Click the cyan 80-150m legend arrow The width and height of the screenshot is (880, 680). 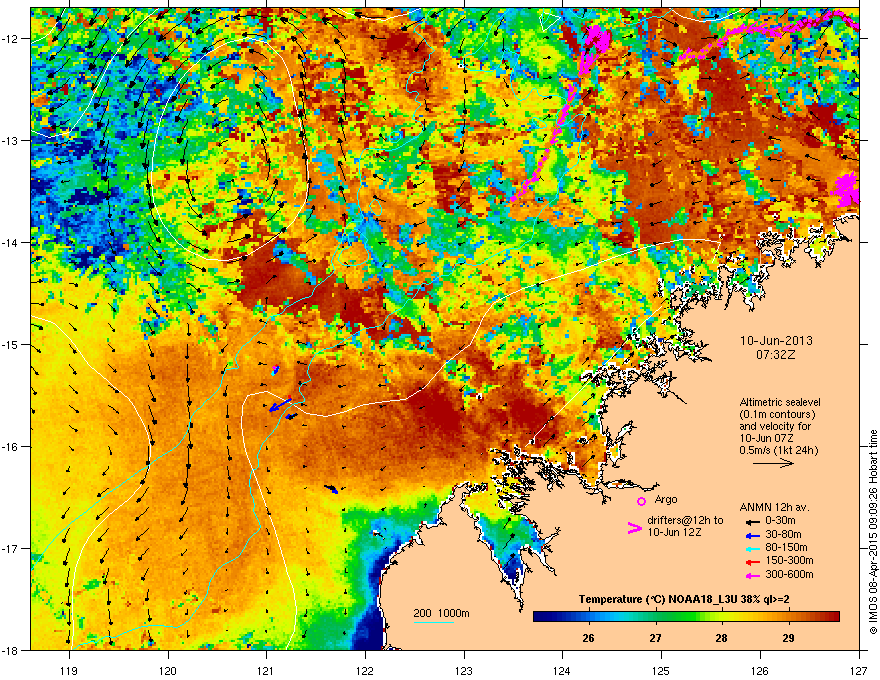tap(752, 549)
